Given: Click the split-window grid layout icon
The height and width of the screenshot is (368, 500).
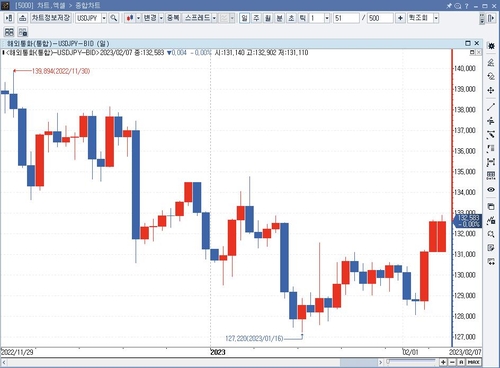Looking at the screenshot, I should click(9, 32).
